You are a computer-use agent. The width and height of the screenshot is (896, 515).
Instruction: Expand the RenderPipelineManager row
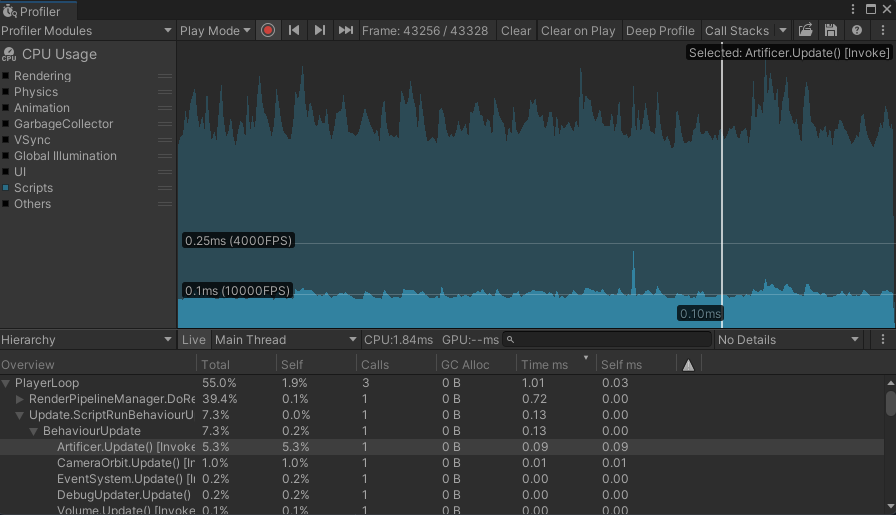pos(20,399)
